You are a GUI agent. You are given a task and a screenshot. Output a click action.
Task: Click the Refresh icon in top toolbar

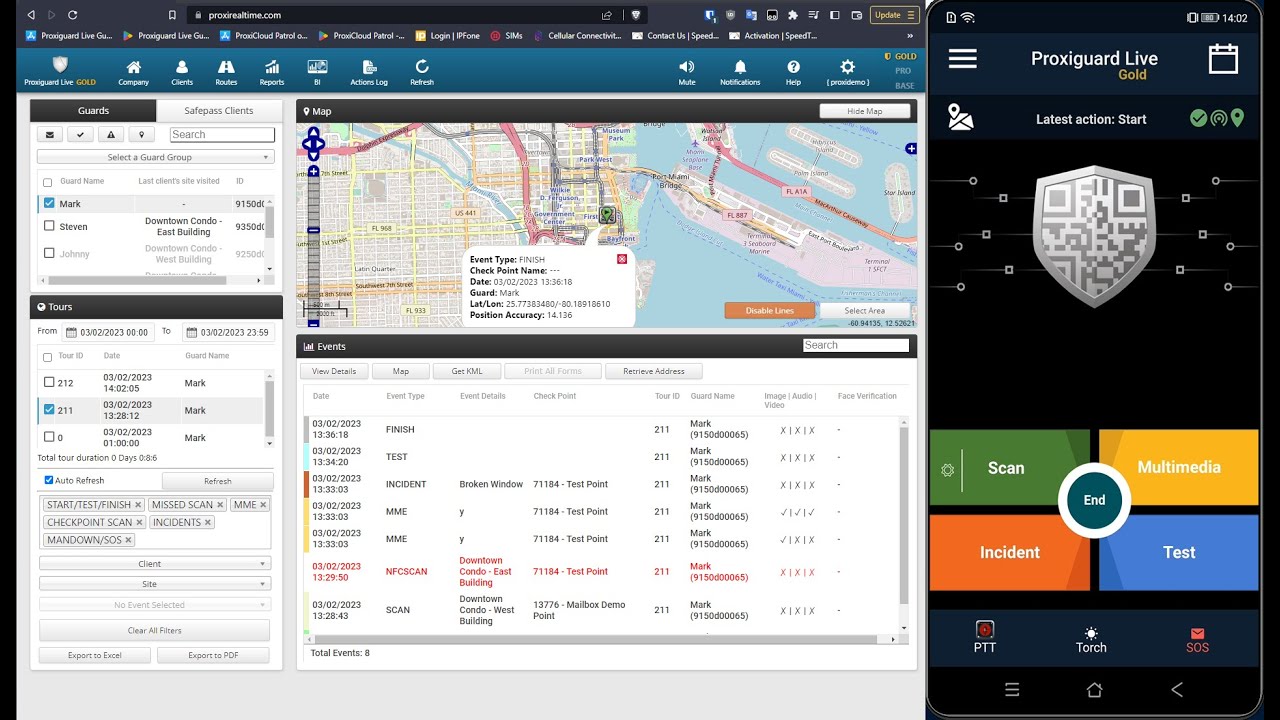click(422, 67)
